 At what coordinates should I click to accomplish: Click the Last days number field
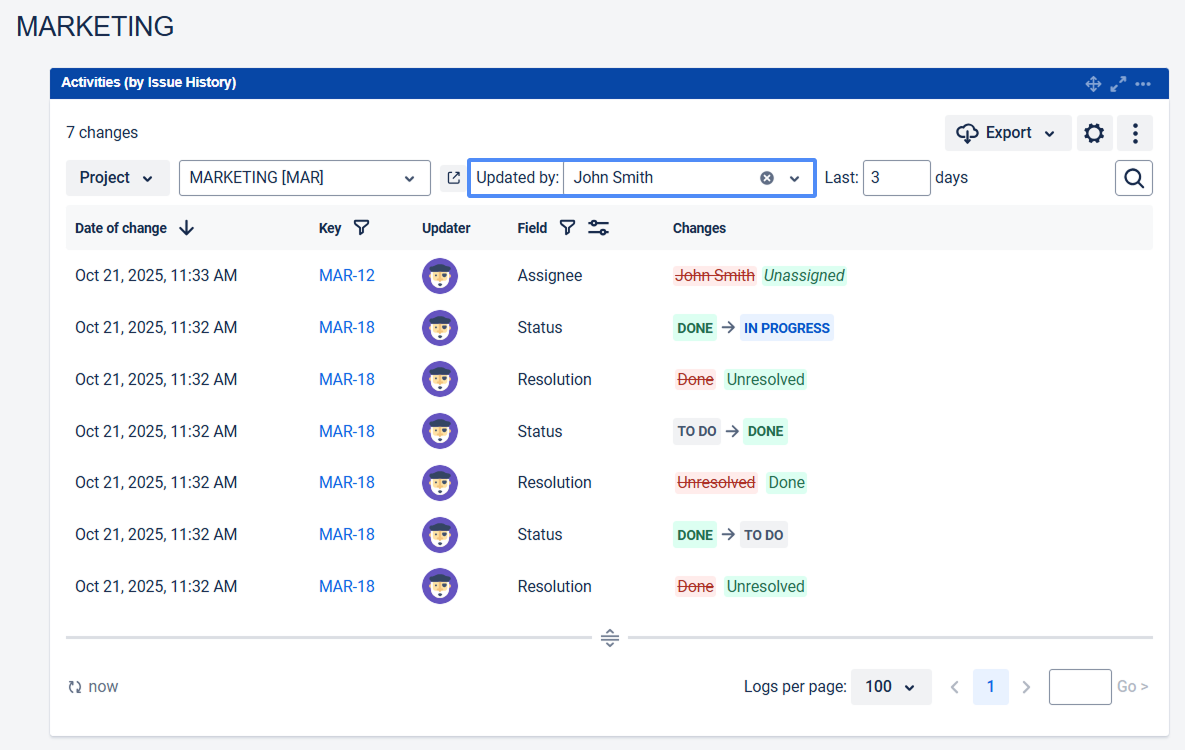pos(895,178)
